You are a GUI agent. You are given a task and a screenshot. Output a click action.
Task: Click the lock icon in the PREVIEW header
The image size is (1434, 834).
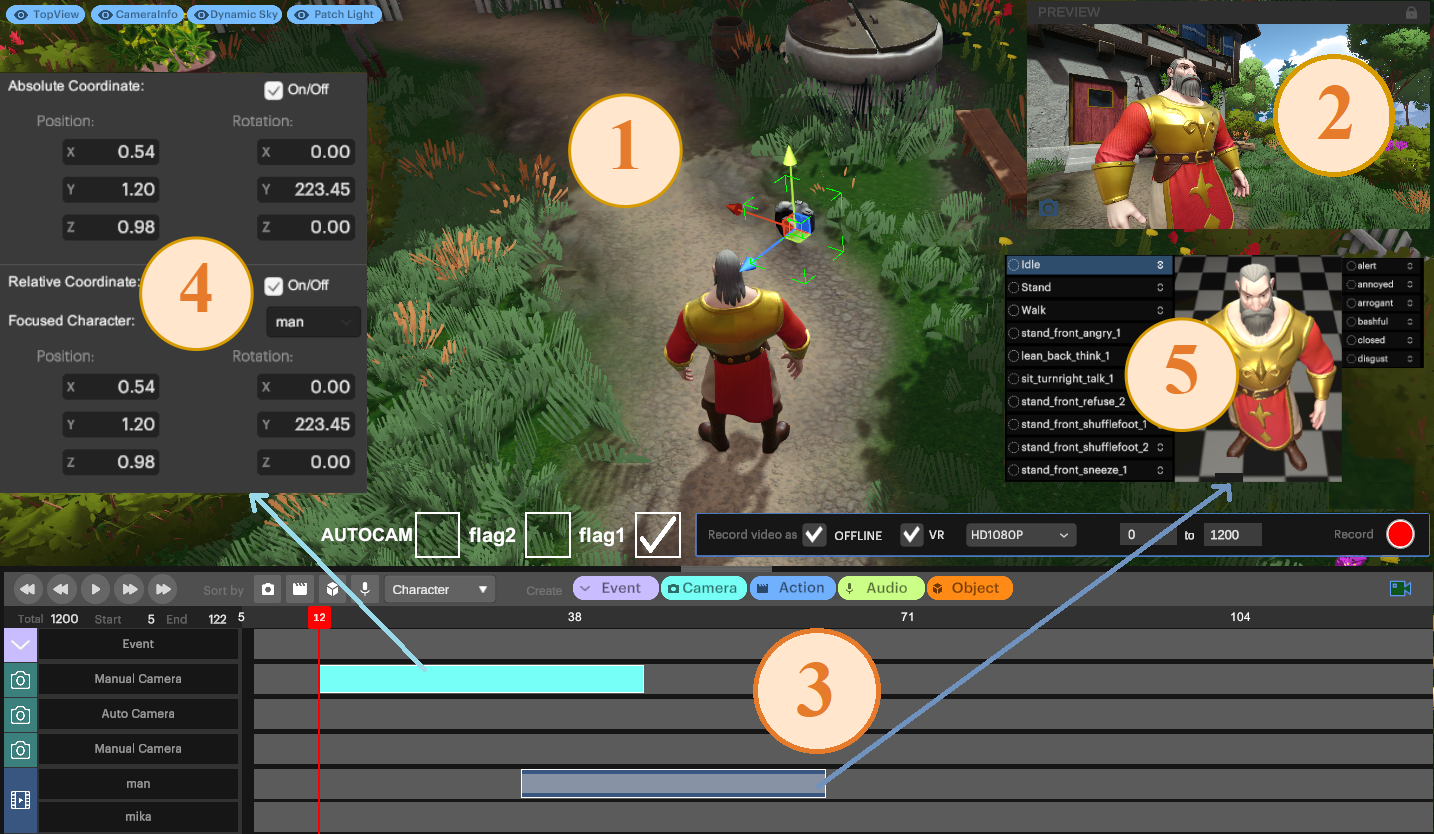(x=1411, y=13)
